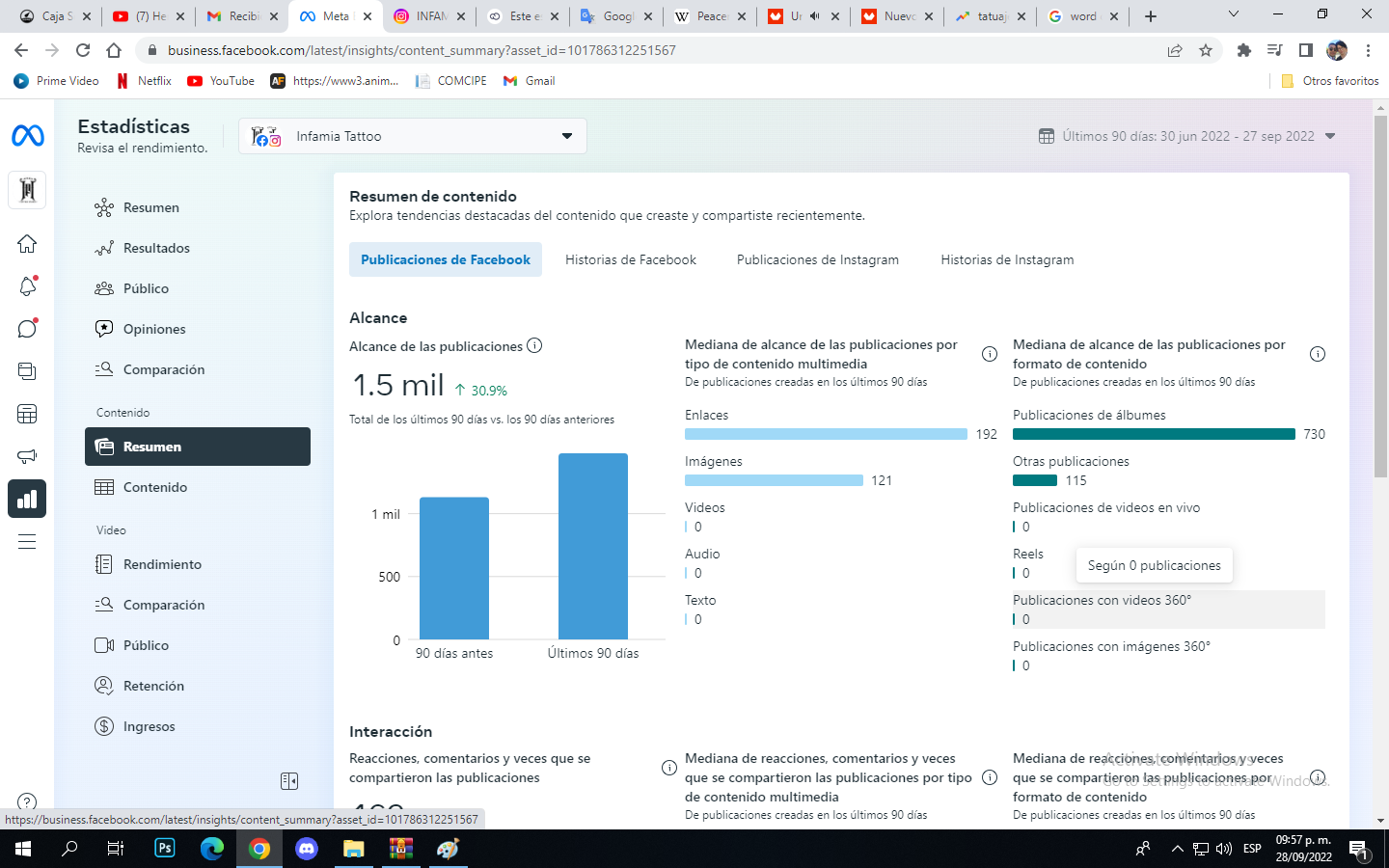
Task: Open planner grid icon in left rail
Action: (27, 414)
